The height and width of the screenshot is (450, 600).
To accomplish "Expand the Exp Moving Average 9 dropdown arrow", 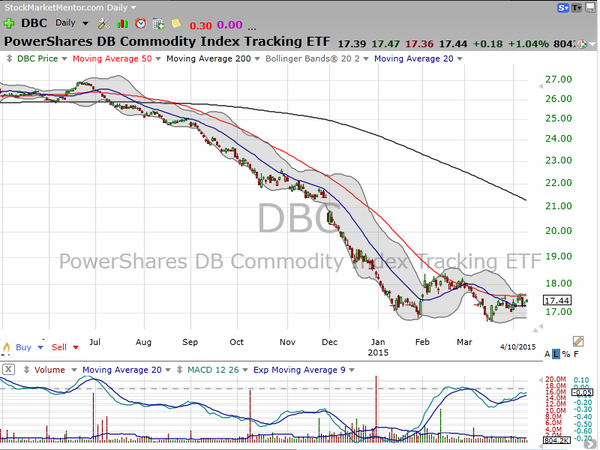I will click(x=352, y=370).
